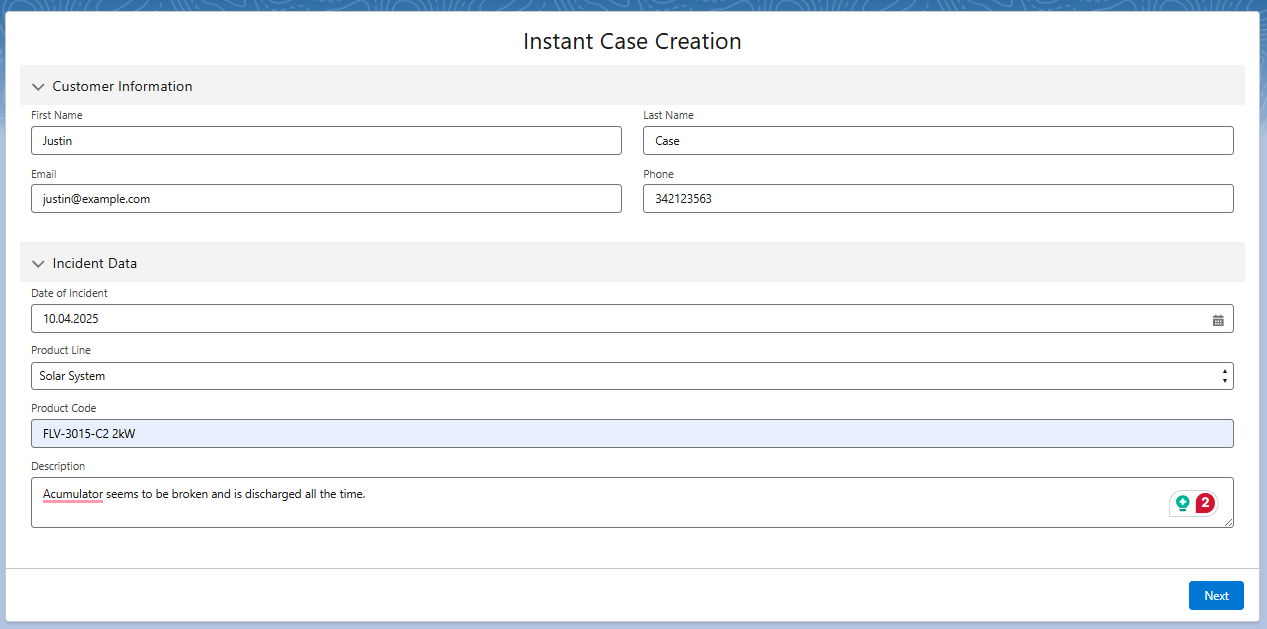Open the Date of Incident calendar picker
Viewport: 1267px width, 629px height.
pyautogui.click(x=1218, y=319)
